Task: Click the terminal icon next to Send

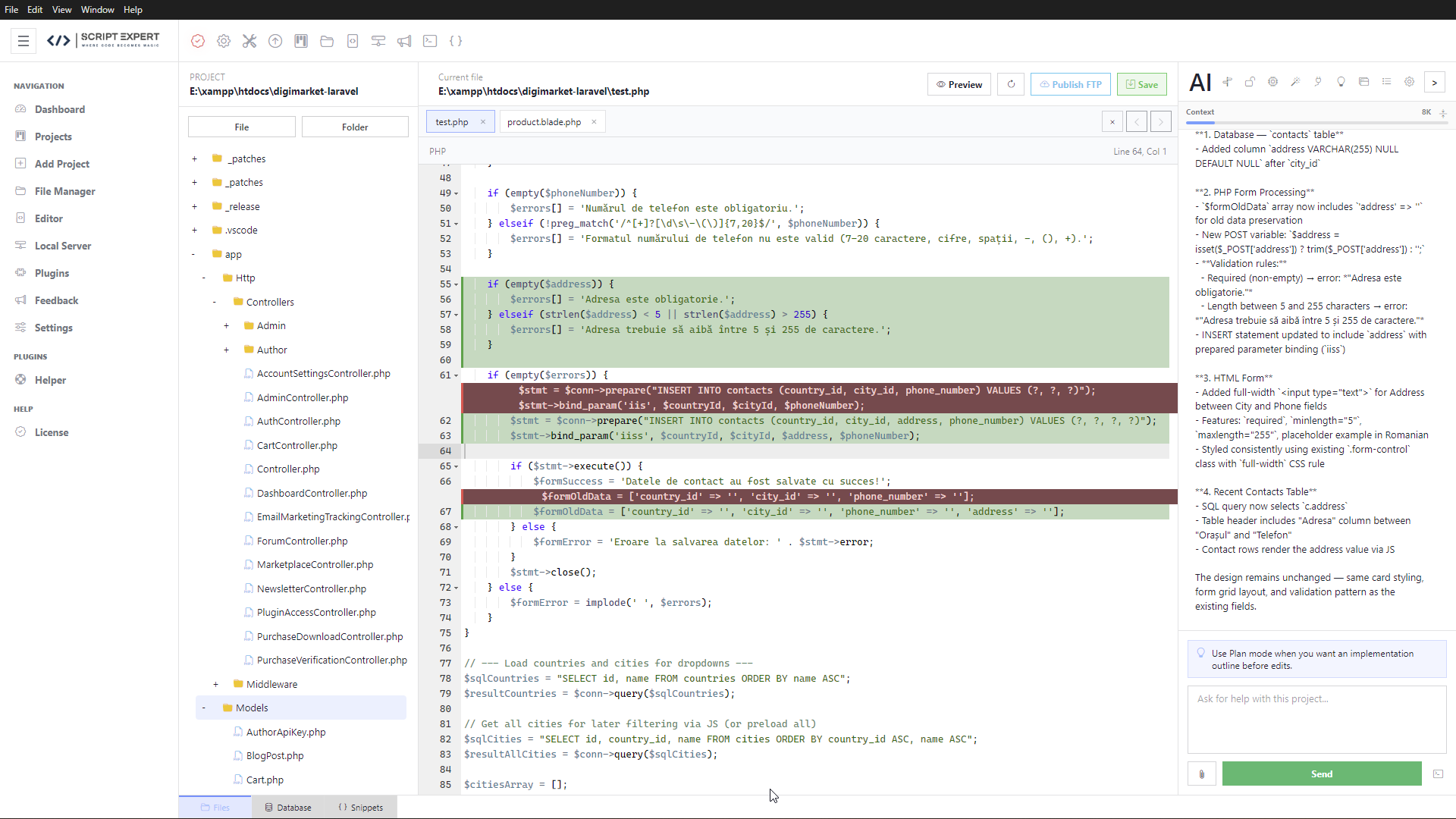Action: tap(1438, 773)
